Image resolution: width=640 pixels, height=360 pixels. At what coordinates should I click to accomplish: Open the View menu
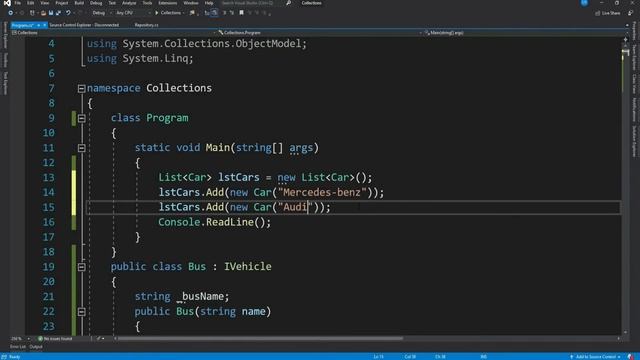pos(44,3)
